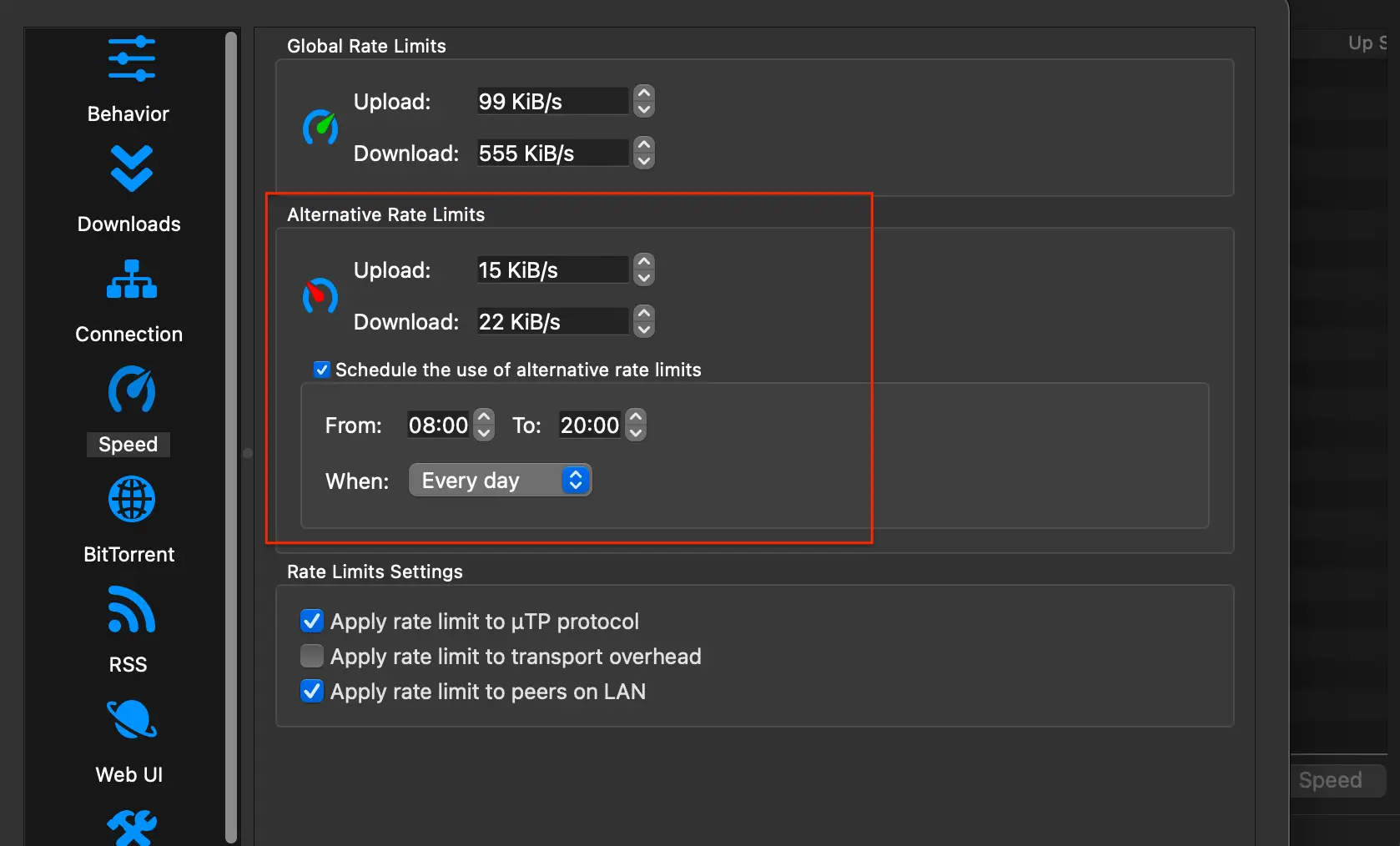The image size is (1400, 846).
Task: Click the To time stepper arrows
Action: [636, 425]
